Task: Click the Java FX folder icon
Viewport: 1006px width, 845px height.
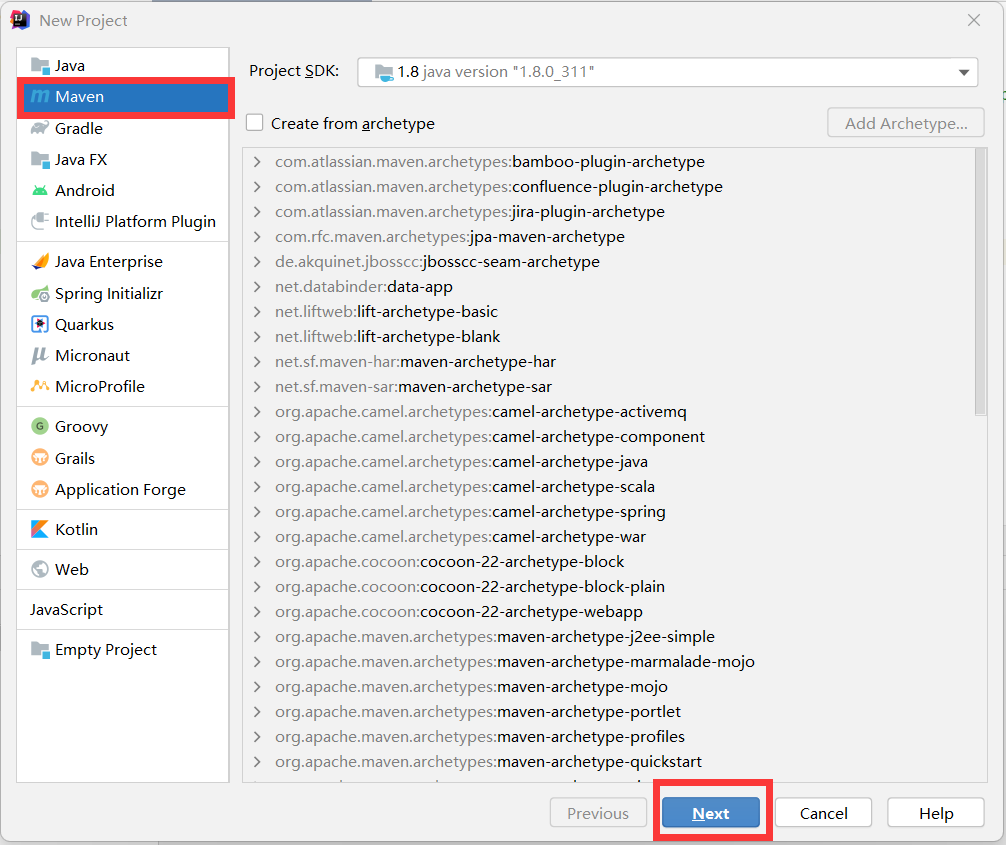Action: [40, 159]
